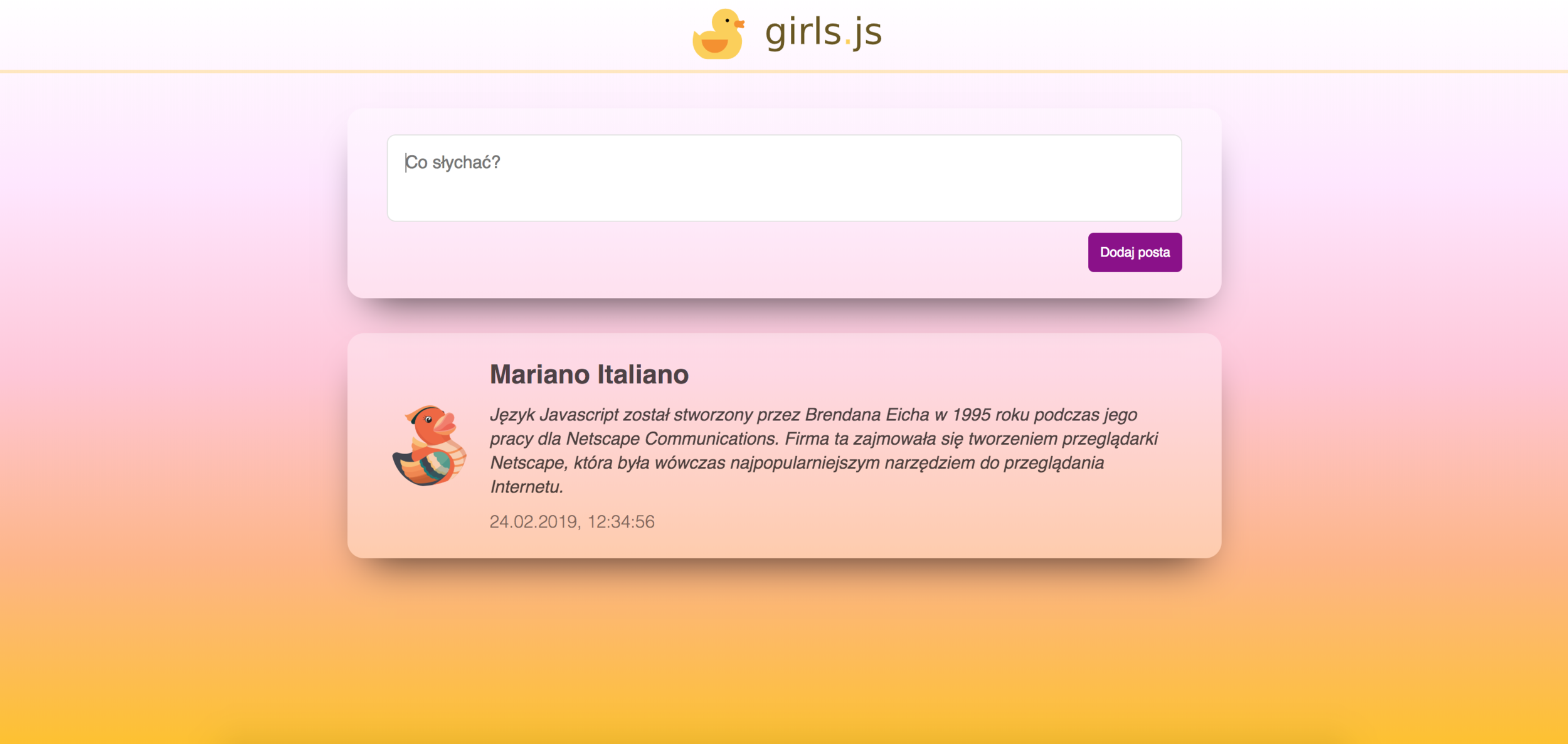Click the last word "Internetu." of the post

coord(527,487)
